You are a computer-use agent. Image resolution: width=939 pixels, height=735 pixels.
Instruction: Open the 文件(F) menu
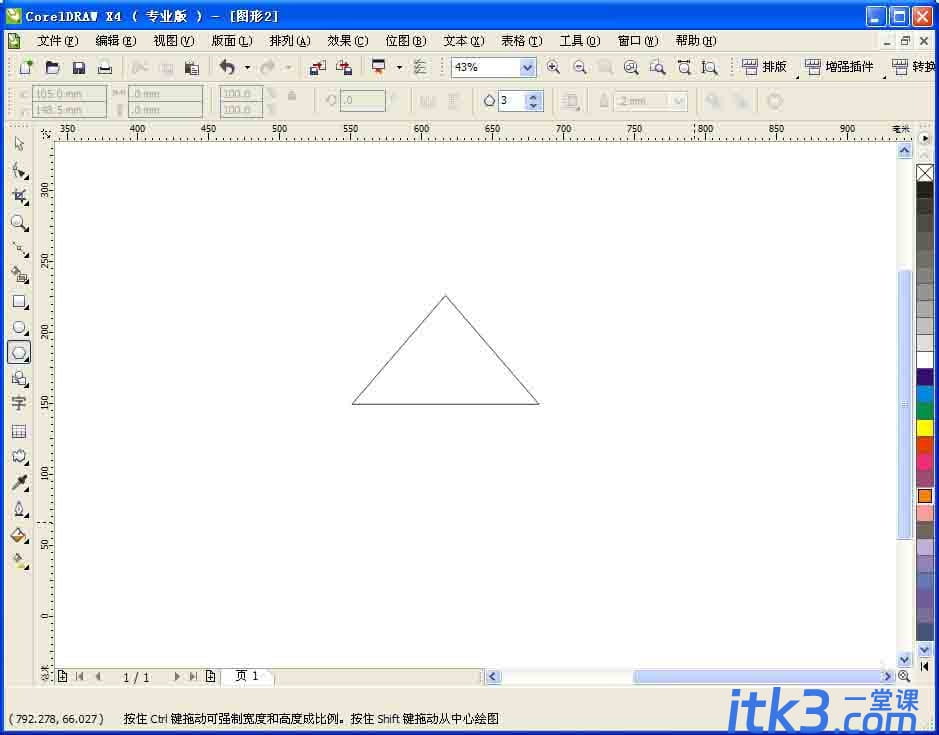pos(57,41)
